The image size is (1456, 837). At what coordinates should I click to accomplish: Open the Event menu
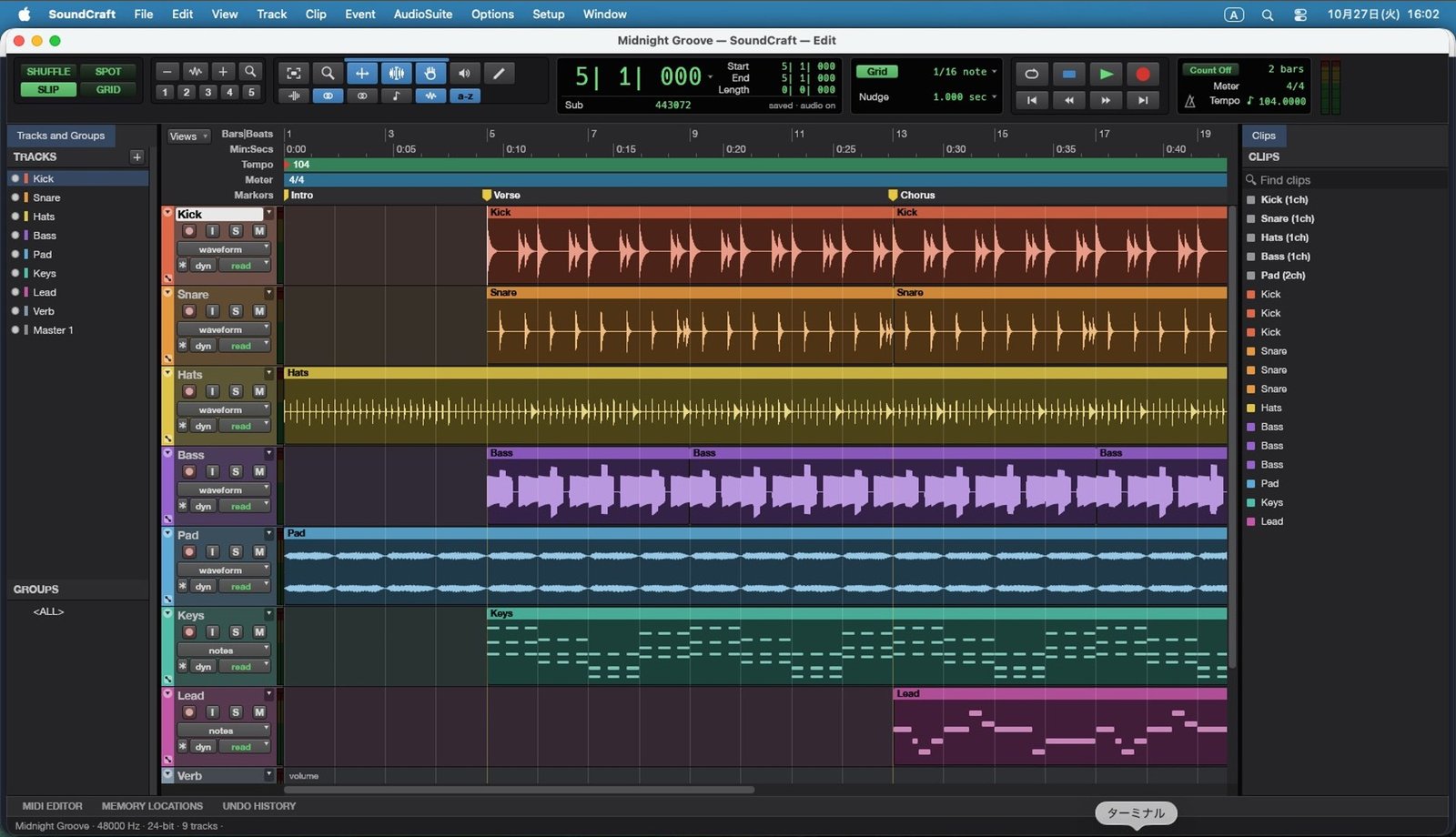(360, 14)
